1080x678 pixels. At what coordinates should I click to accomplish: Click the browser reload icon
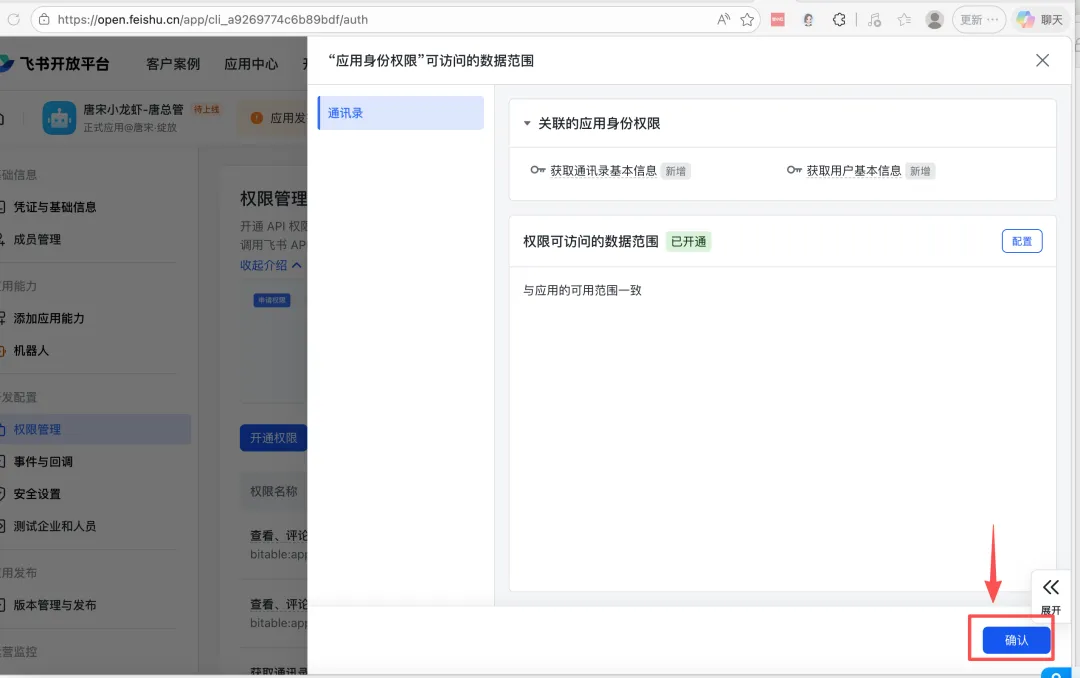click(14, 19)
